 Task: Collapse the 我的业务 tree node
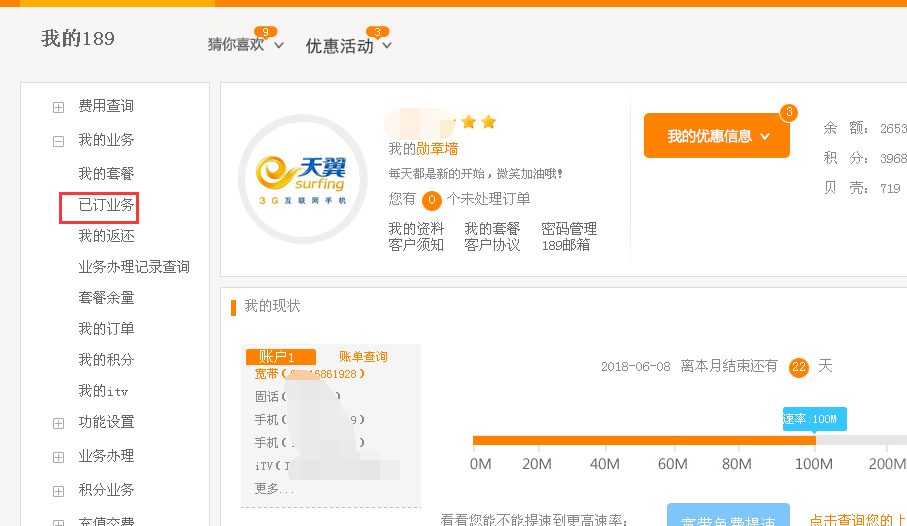pos(58,141)
